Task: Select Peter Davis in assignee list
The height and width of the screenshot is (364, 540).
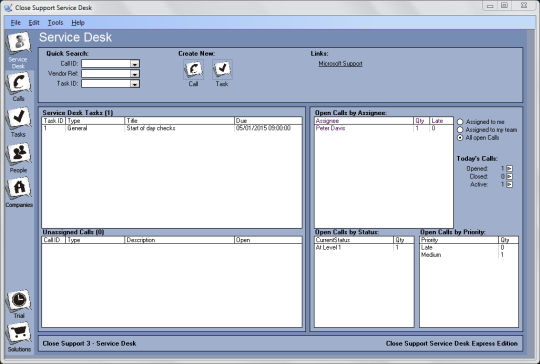Action: pyautogui.click(x=384, y=128)
